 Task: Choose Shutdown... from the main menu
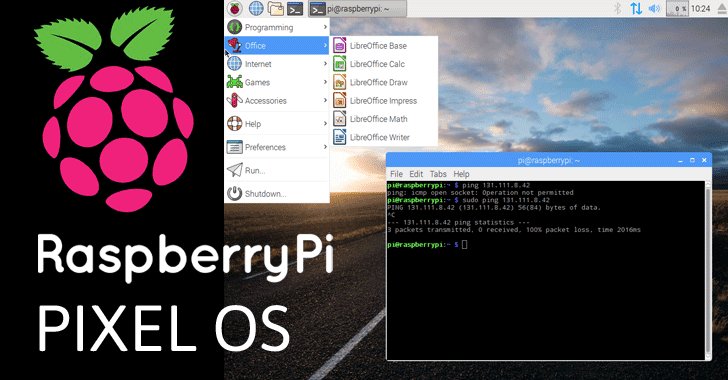coord(277,193)
